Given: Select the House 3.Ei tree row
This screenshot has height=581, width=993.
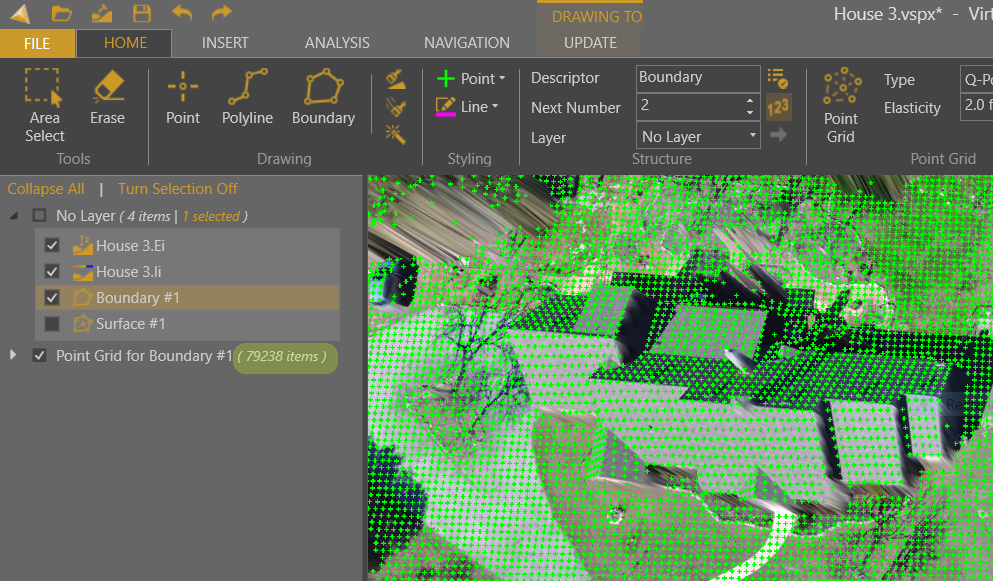Looking at the screenshot, I should [x=188, y=245].
